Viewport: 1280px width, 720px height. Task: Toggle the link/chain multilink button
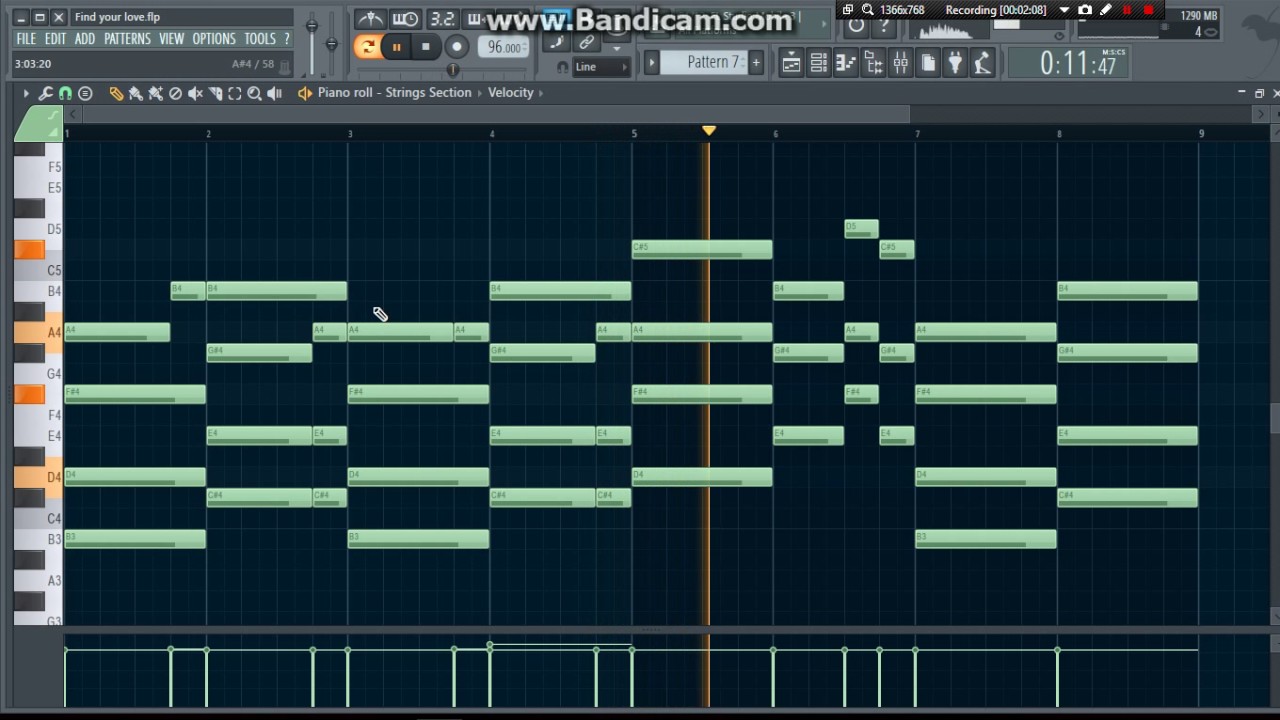point(587,44)
